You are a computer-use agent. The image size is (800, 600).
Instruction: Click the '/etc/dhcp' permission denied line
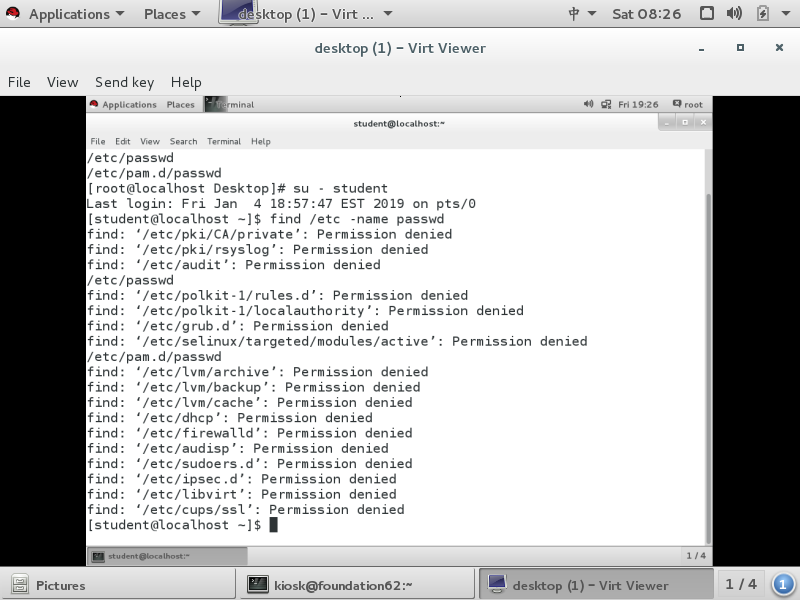(x=230, y=418)
